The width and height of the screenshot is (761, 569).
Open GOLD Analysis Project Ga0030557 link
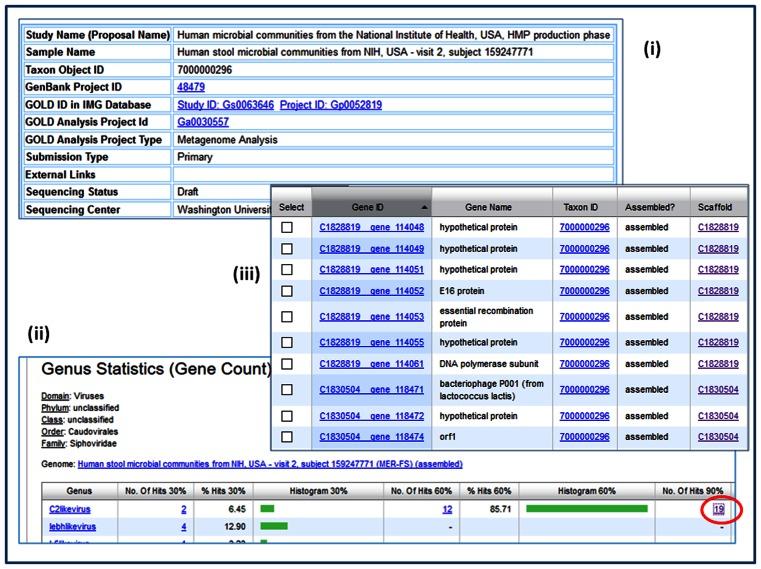point(203,122)
